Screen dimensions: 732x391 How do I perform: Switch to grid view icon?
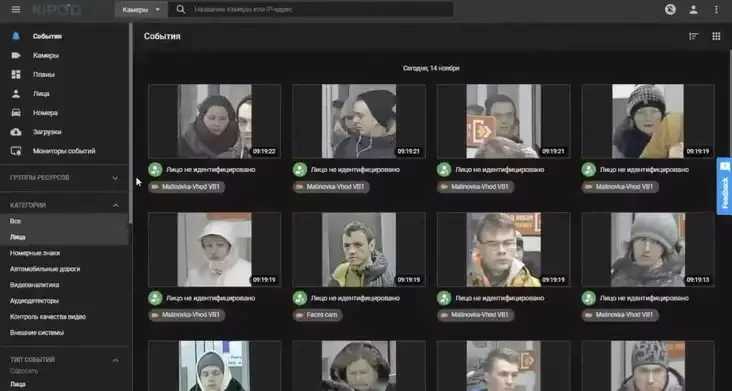(x=716, y=36)
